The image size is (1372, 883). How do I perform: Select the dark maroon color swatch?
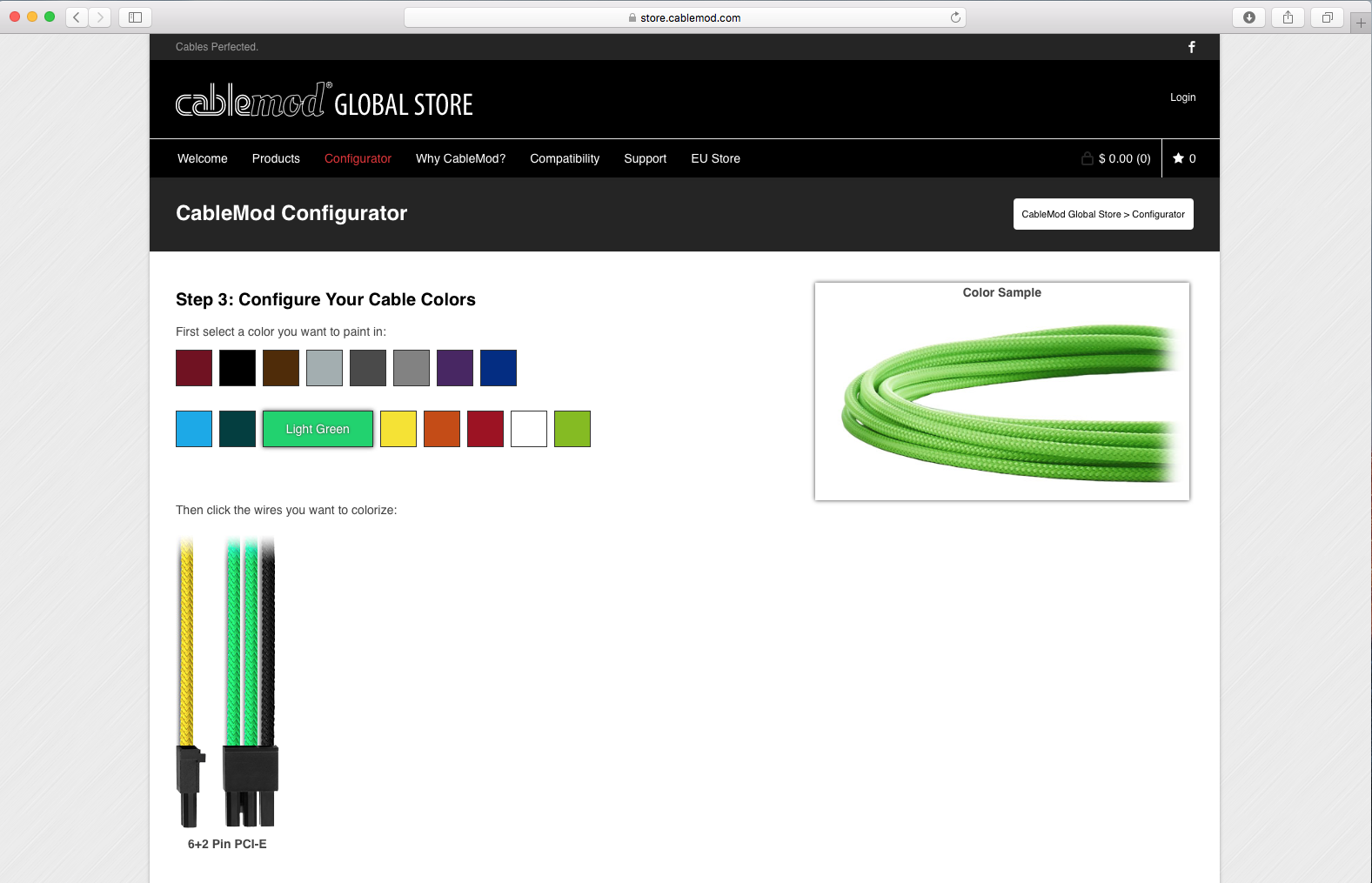(x=194, y=368)
